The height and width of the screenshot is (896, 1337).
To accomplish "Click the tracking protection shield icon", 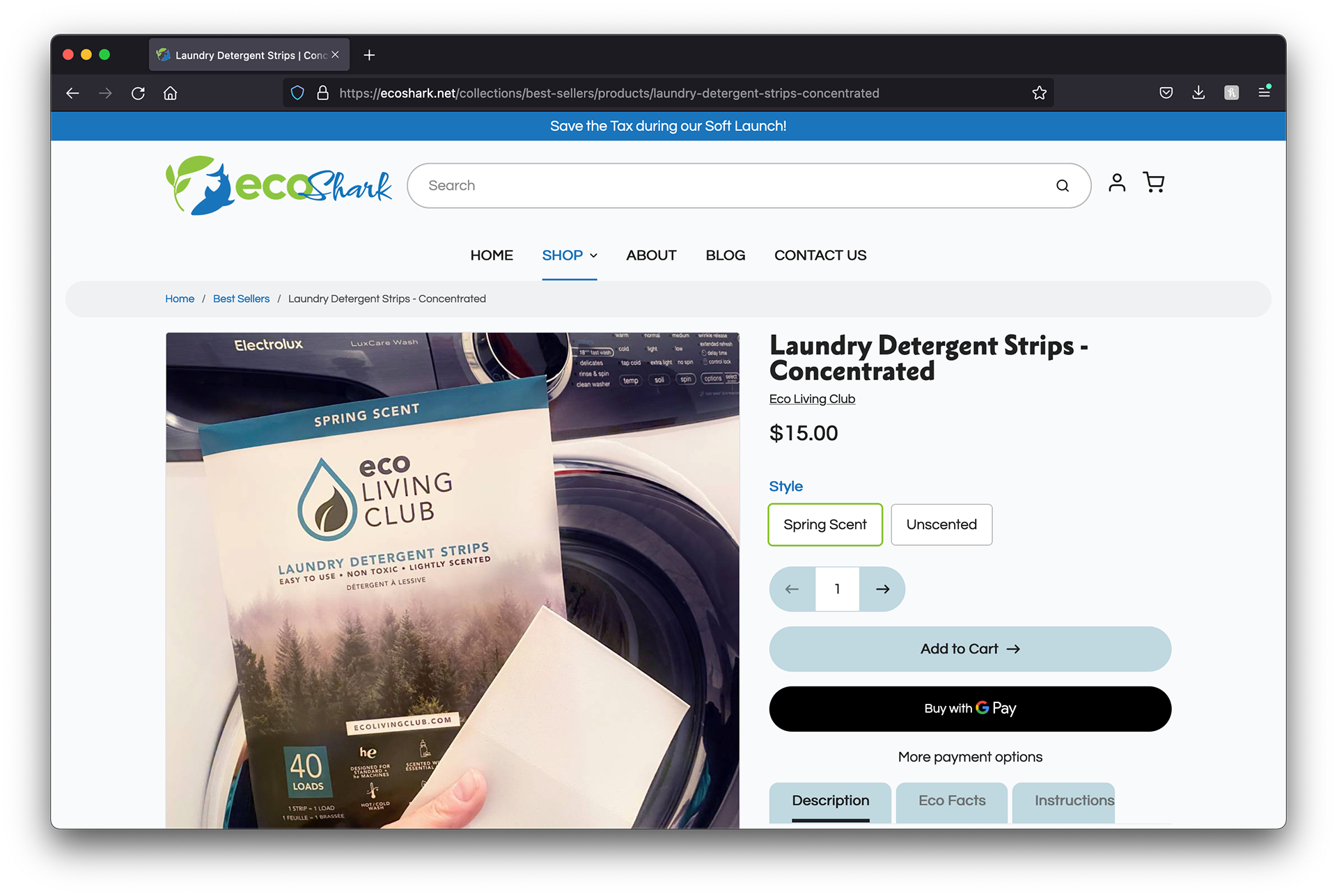I will coord(297,93).
